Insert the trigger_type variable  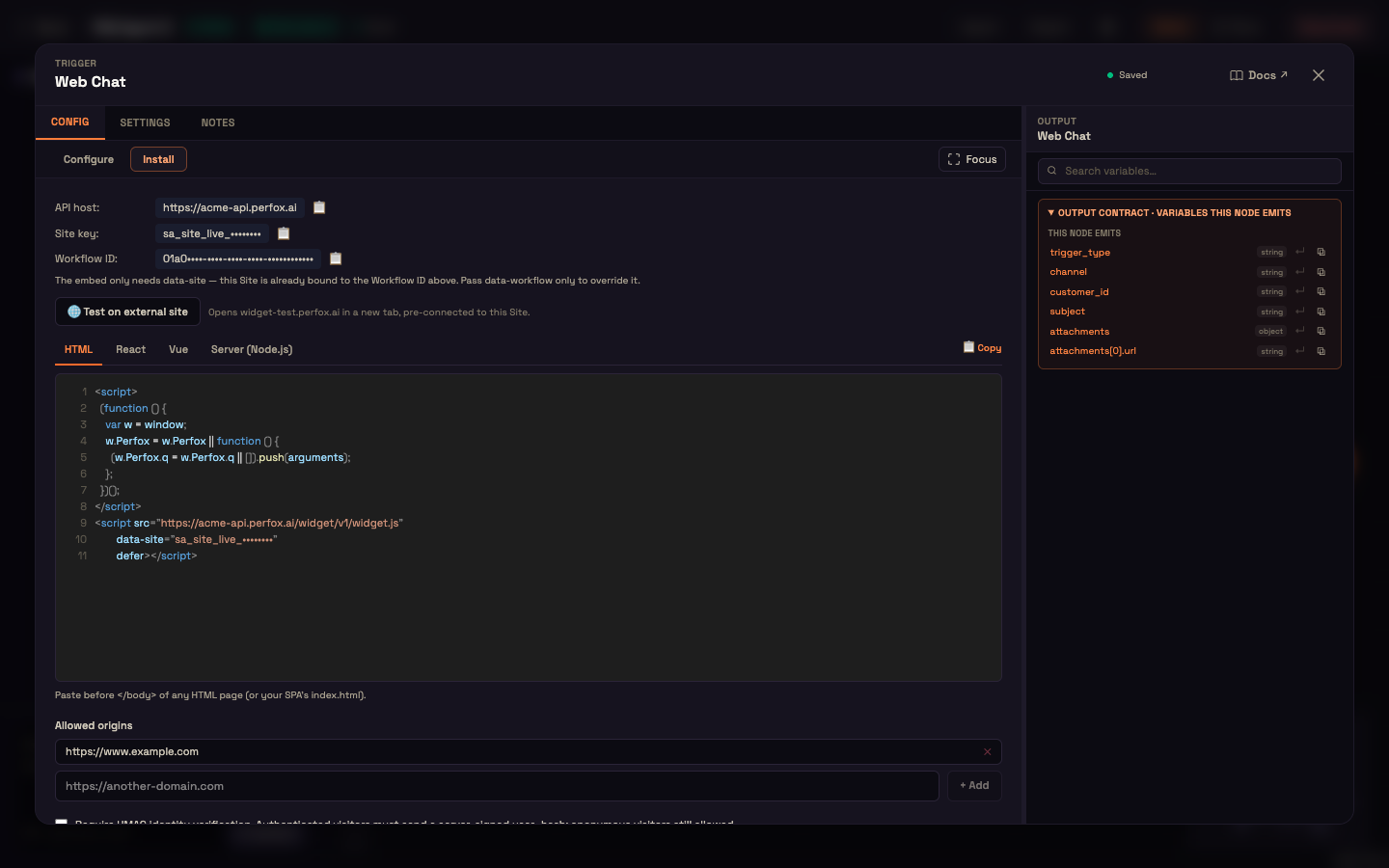click(1300, 252)
